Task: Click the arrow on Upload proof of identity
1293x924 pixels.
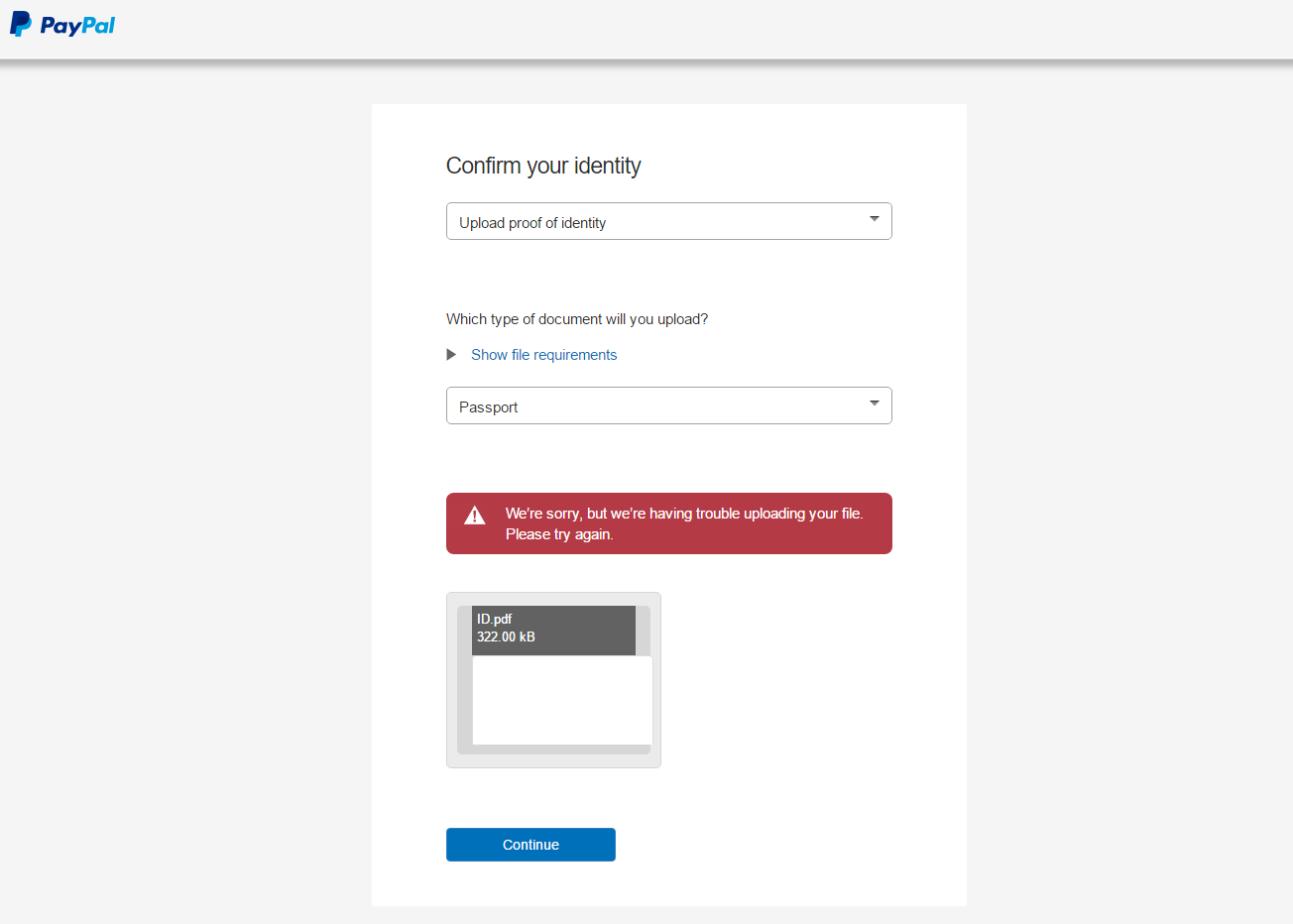Action: click(874, 219)
